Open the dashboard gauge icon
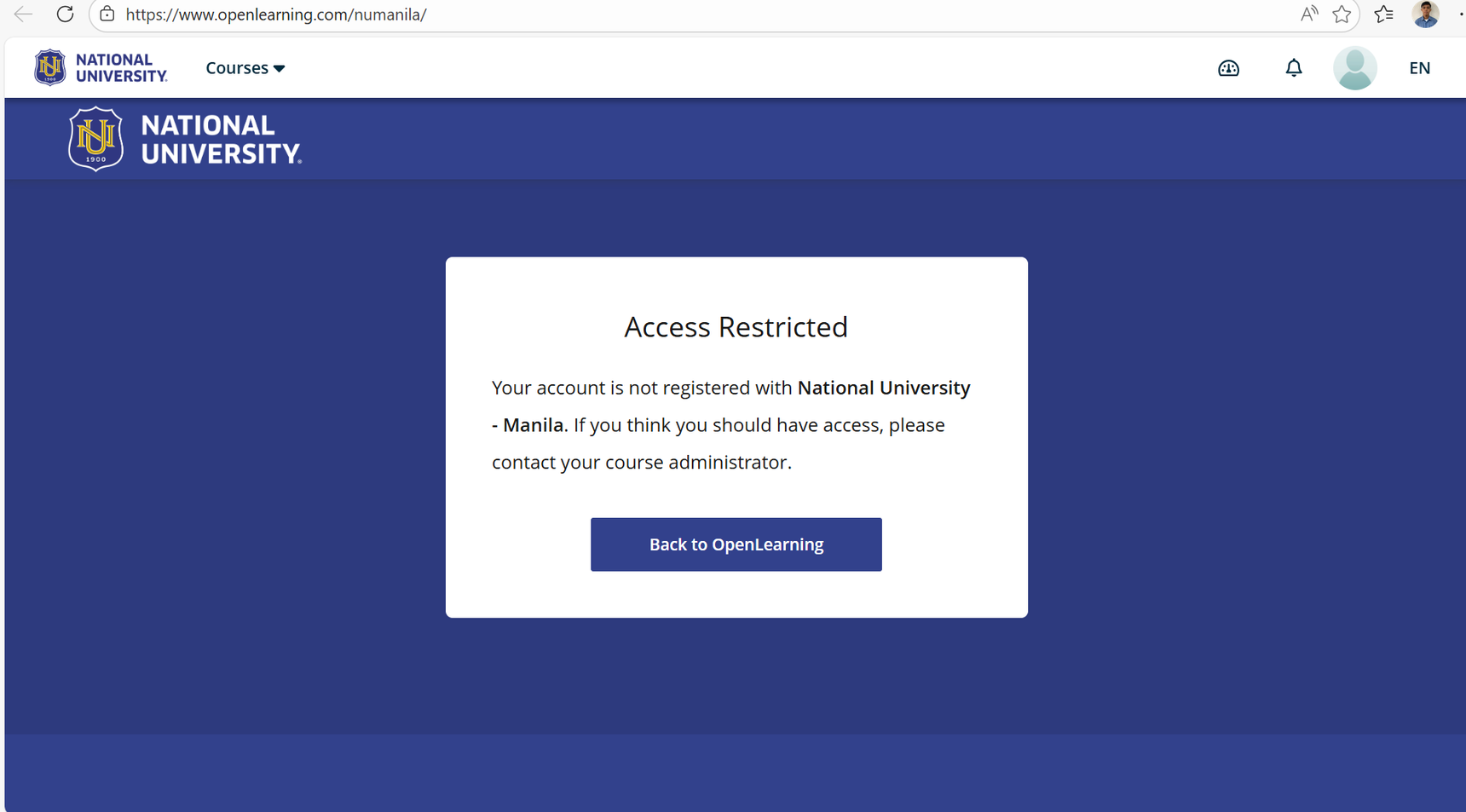Viewport: 1466px width, 812px height. pos(1228,68)
